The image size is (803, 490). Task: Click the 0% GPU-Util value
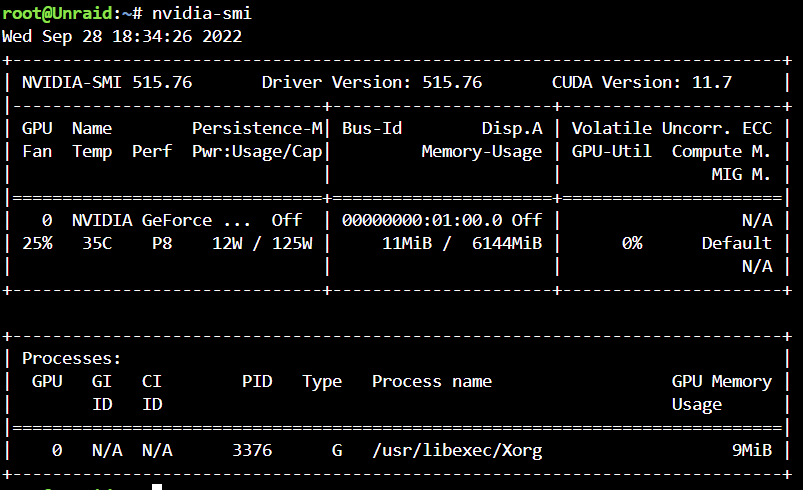click(x=632, y=243)
